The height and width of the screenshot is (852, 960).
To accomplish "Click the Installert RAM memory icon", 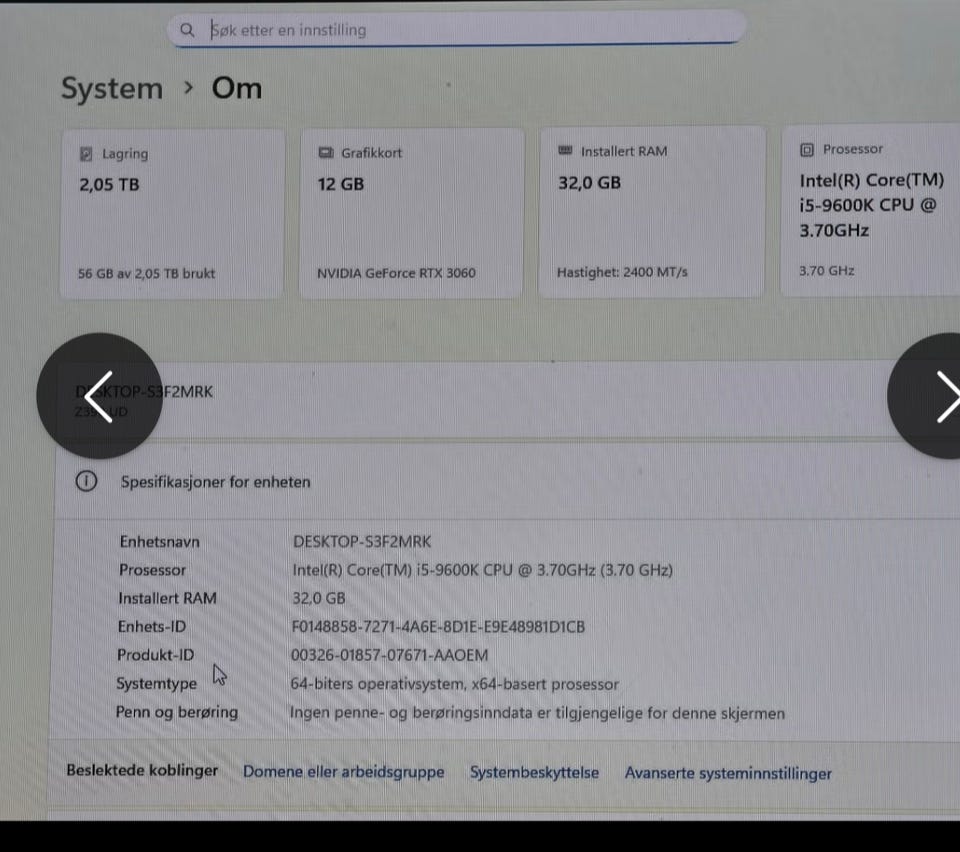I will click(565, 151).
